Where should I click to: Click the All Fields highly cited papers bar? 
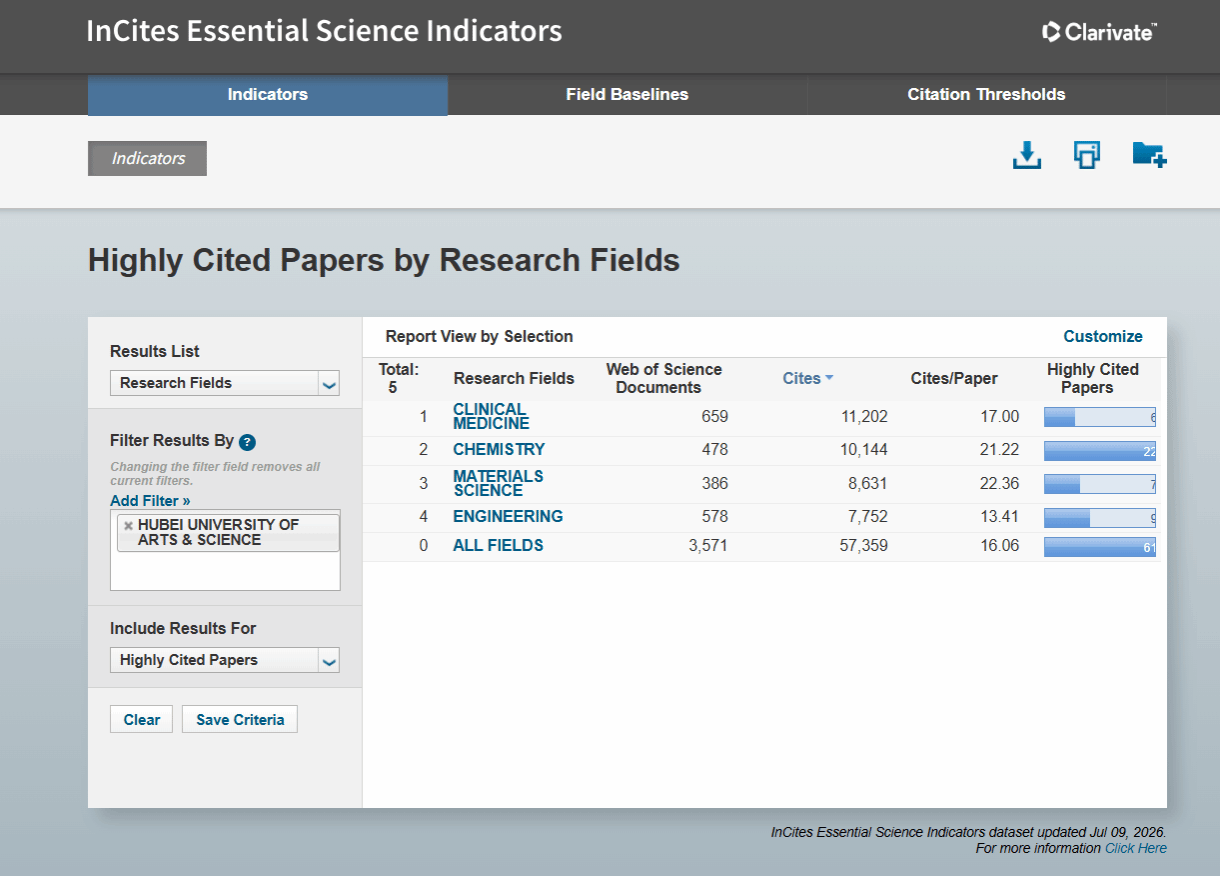pyautogui.click(x=1100, y=547)
